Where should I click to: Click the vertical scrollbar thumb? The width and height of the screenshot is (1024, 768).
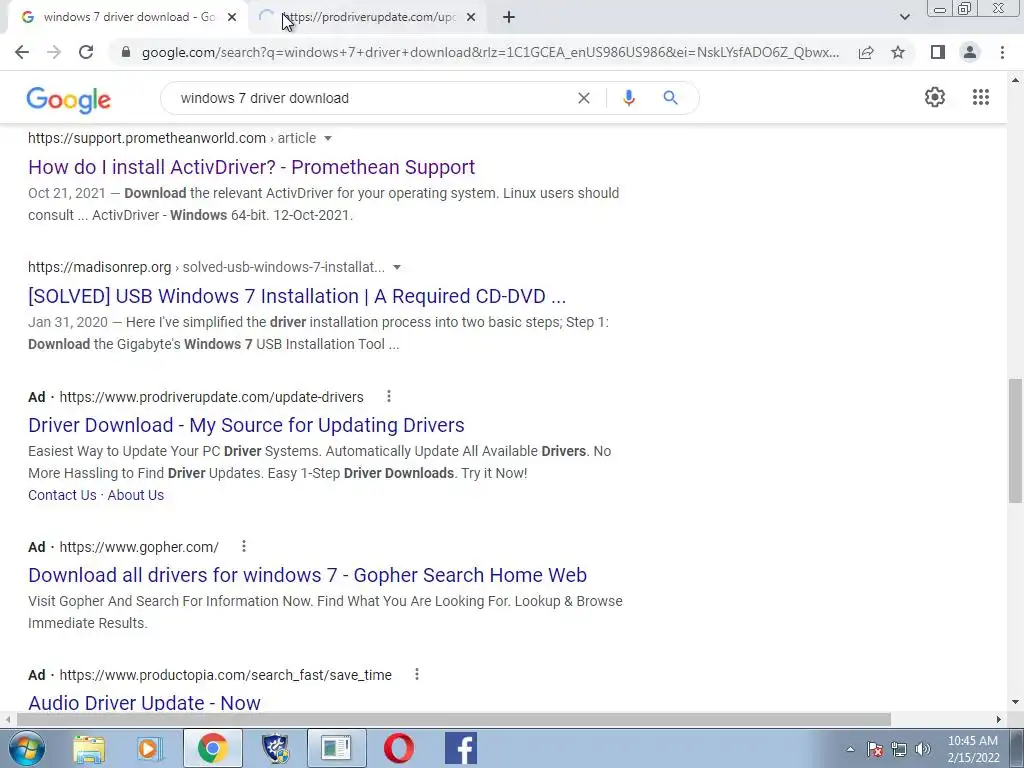1016,441
